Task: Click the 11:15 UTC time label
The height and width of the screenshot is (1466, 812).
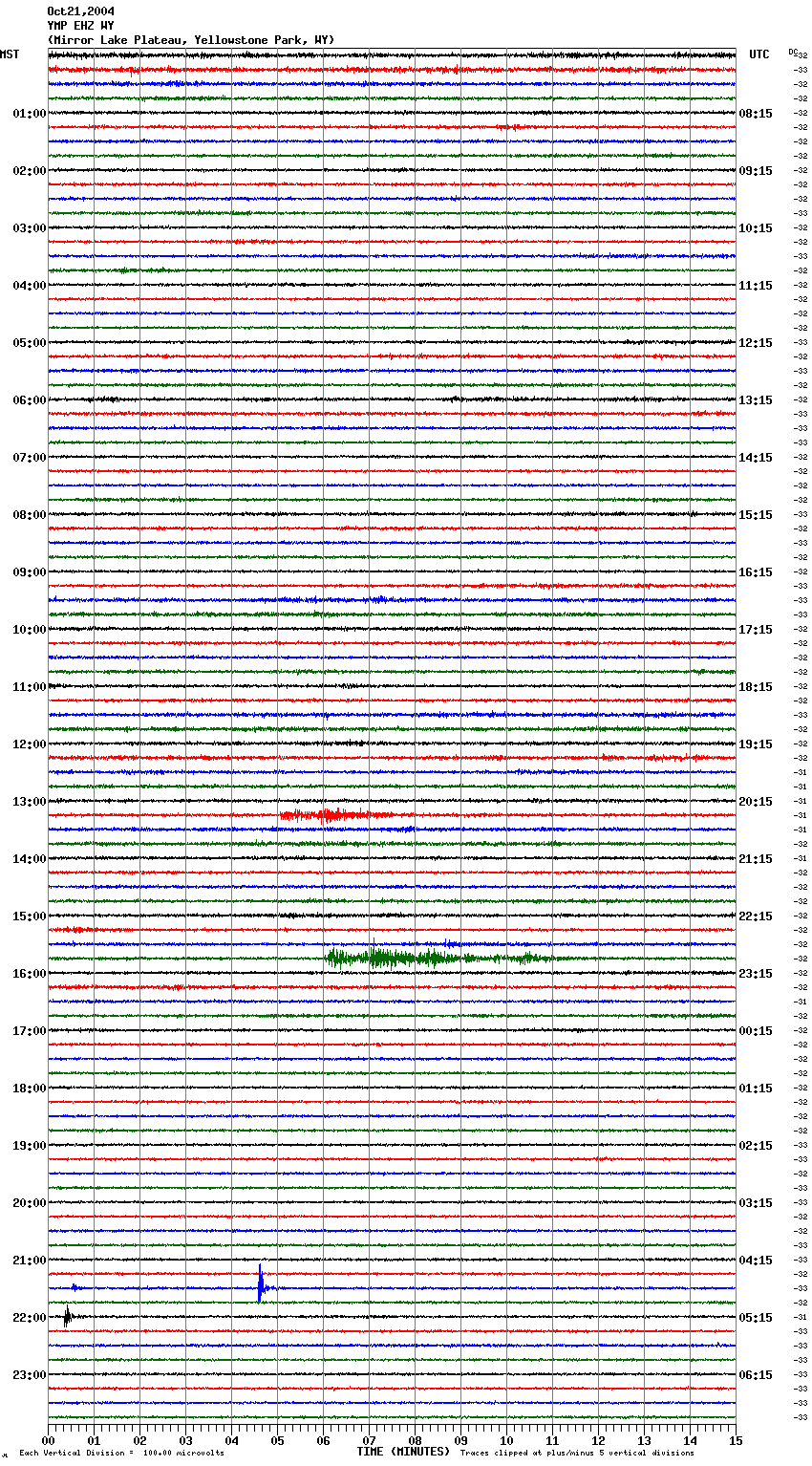Action: (x=756, y=286)
